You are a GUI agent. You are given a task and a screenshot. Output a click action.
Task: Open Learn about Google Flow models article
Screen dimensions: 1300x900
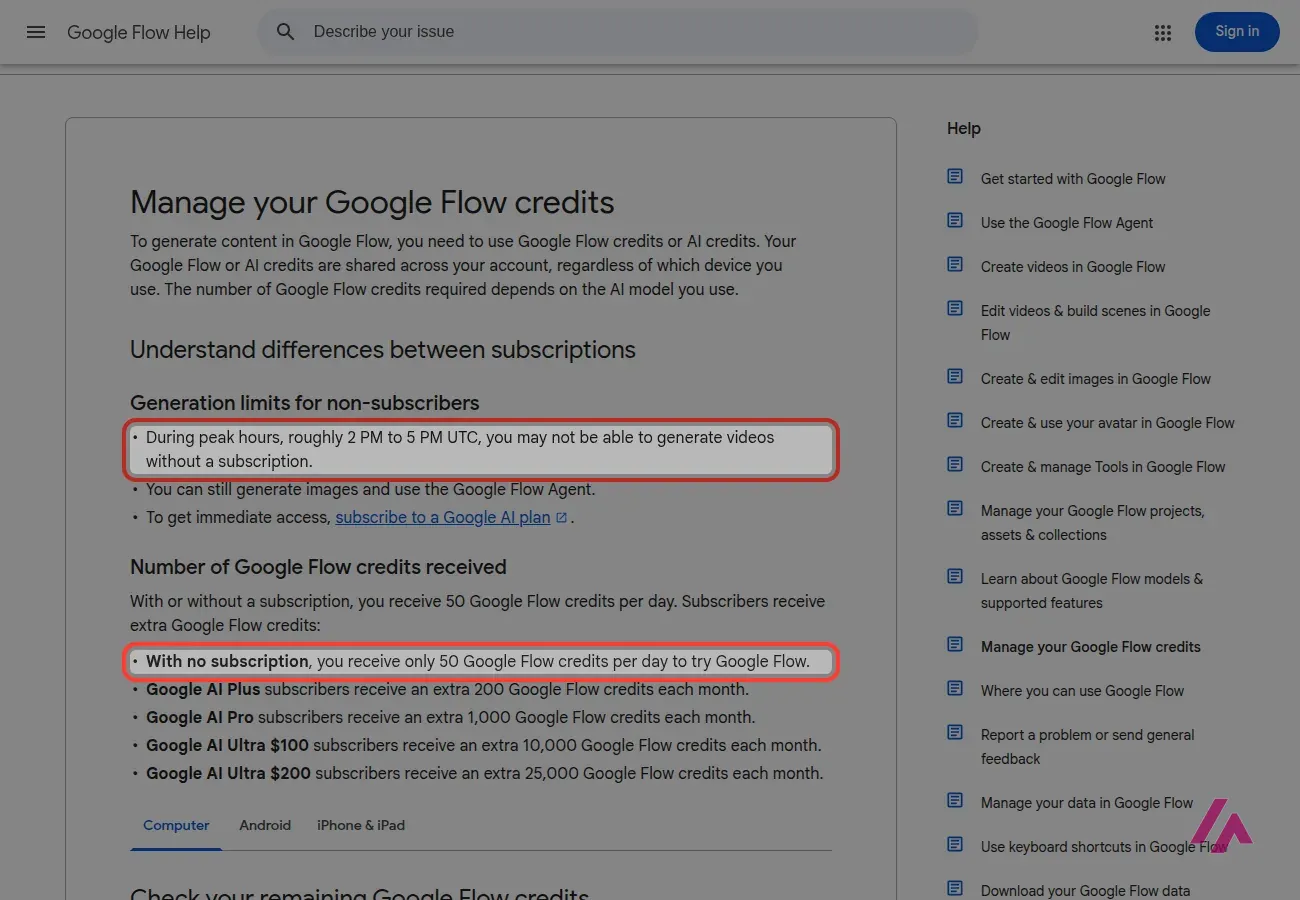point(1092,591)
